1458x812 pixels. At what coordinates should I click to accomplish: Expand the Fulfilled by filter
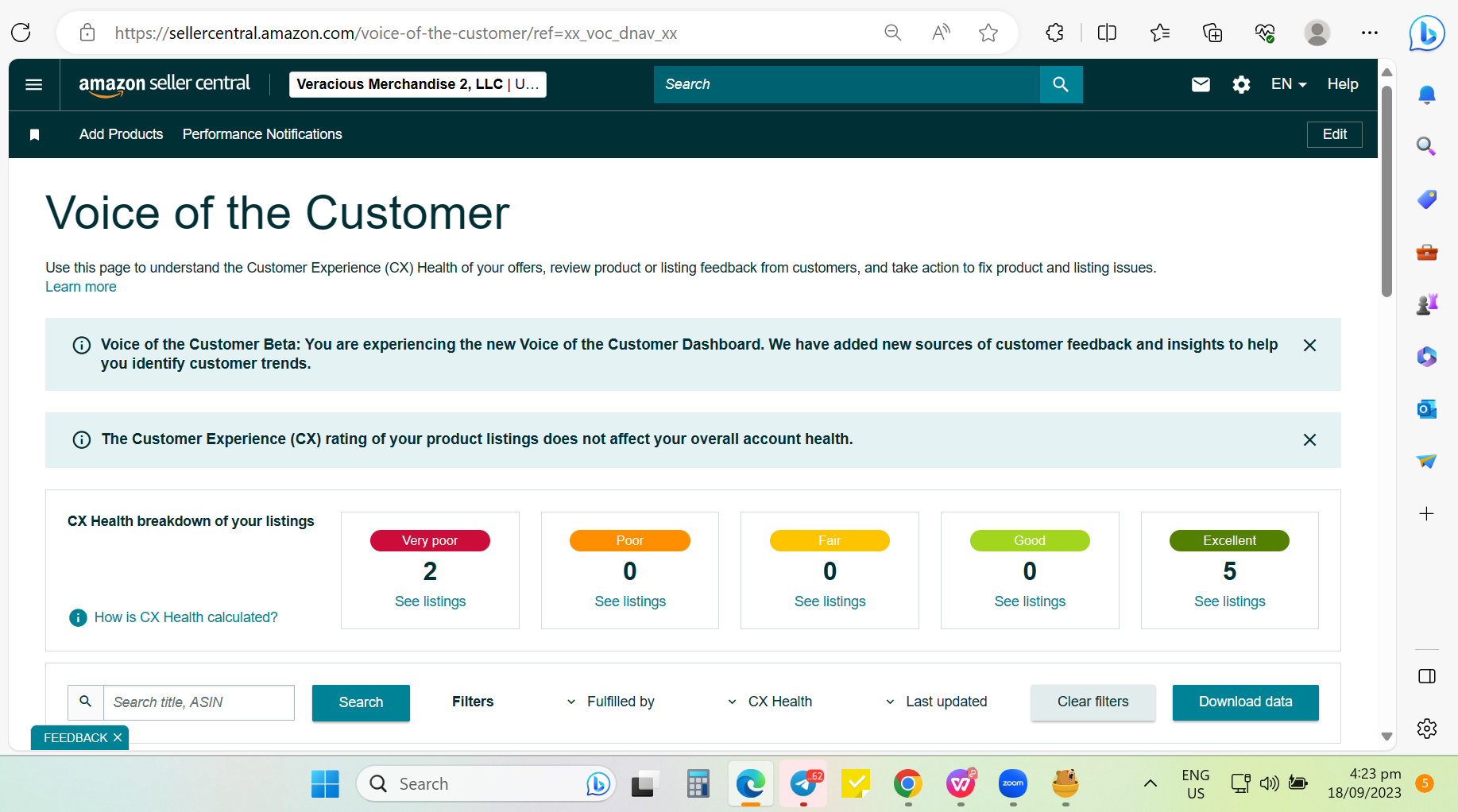(610, 702)
